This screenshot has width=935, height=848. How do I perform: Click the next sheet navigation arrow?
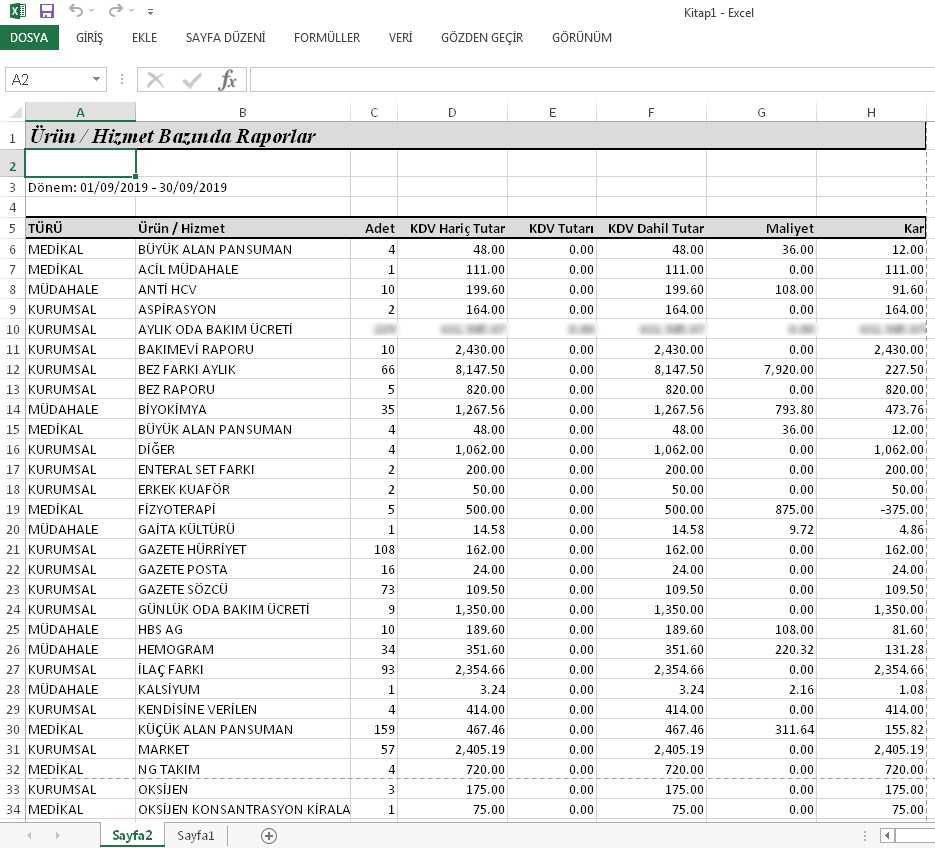coord(57,835)
